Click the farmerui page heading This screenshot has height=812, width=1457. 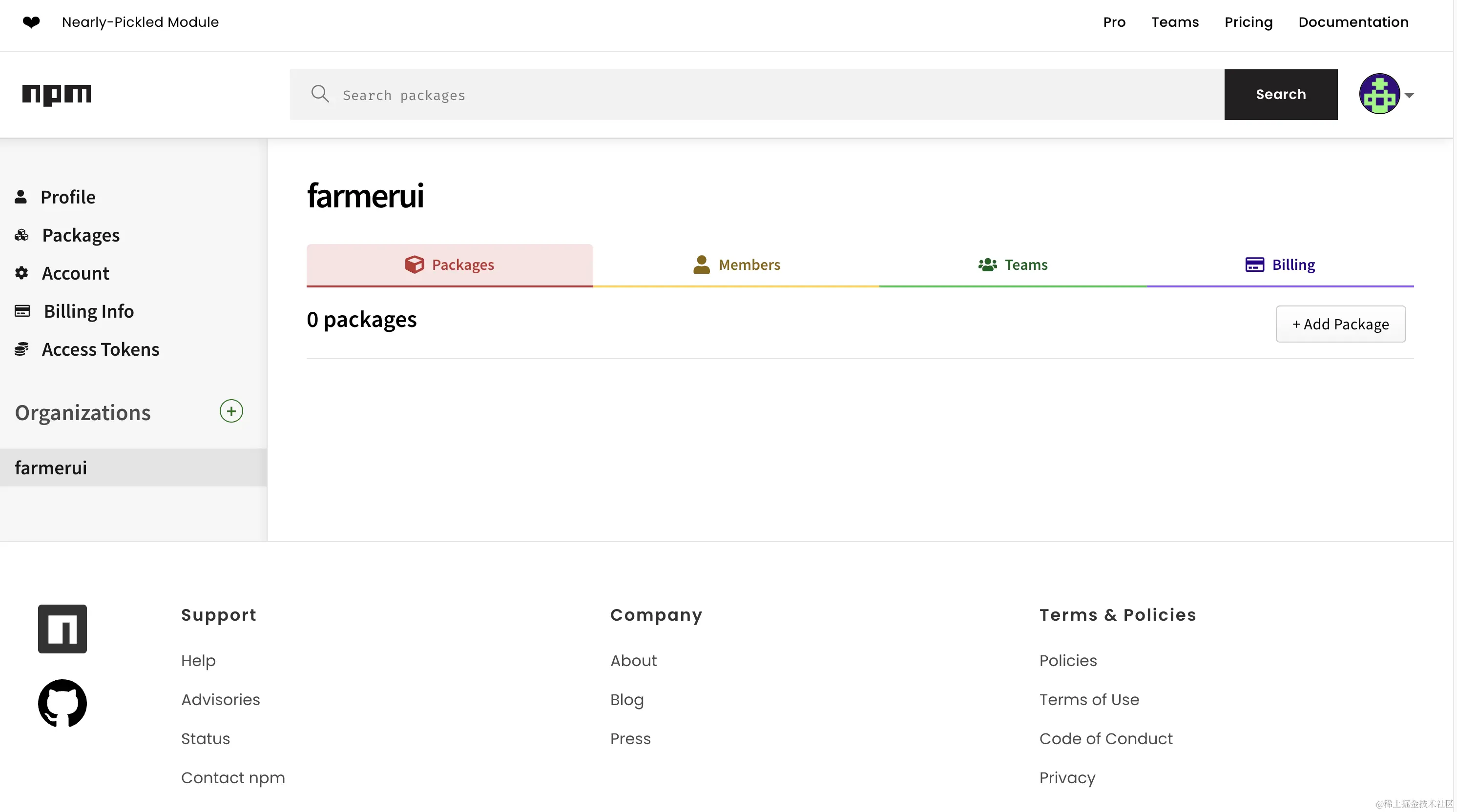(x=365, y=196)
